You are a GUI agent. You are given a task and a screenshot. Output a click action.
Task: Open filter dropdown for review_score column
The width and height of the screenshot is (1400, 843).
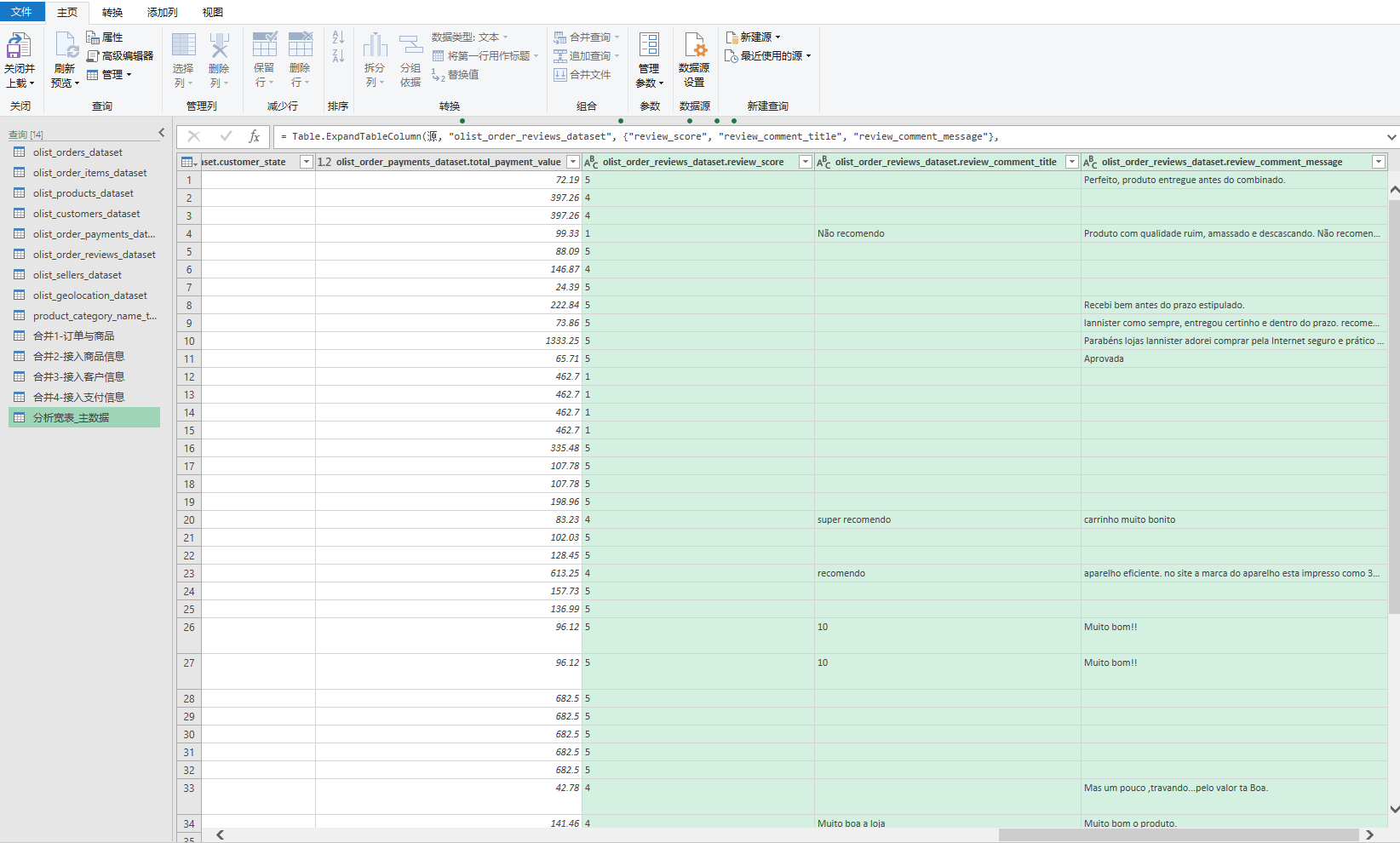tap(805, 162)
